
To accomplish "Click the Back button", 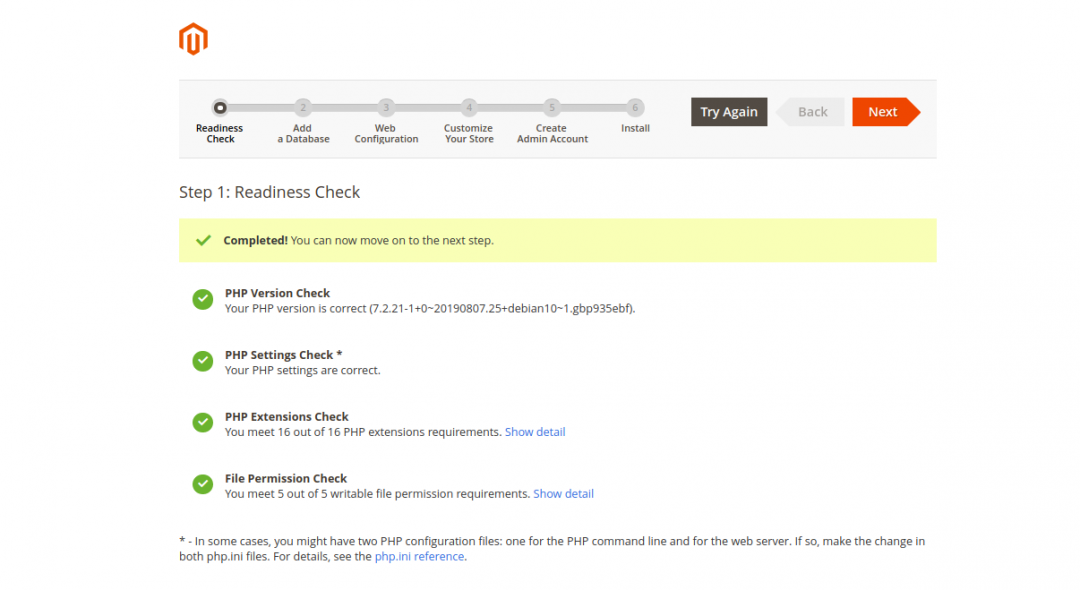I will (812, 112).
